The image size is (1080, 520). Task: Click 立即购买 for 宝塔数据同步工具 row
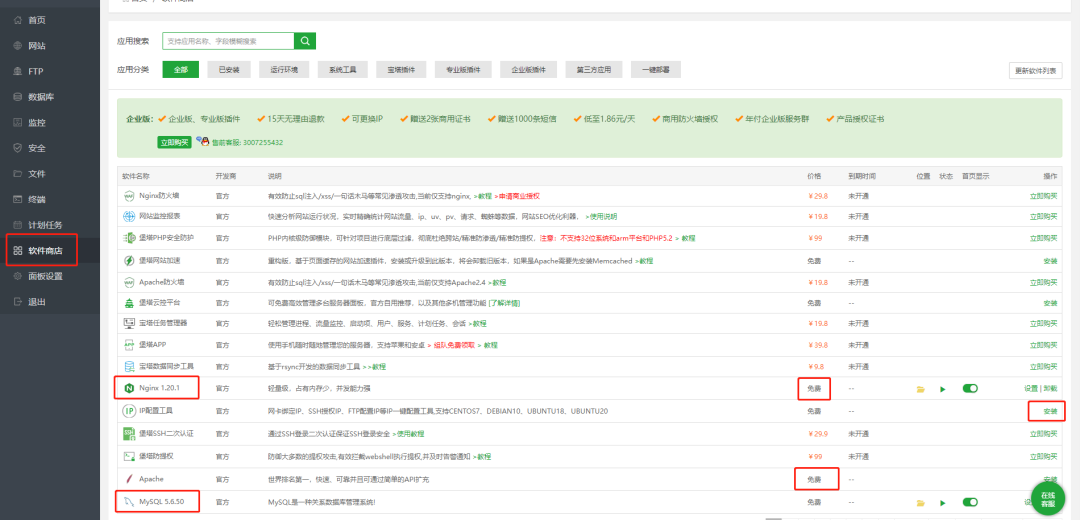[1043, 366]
